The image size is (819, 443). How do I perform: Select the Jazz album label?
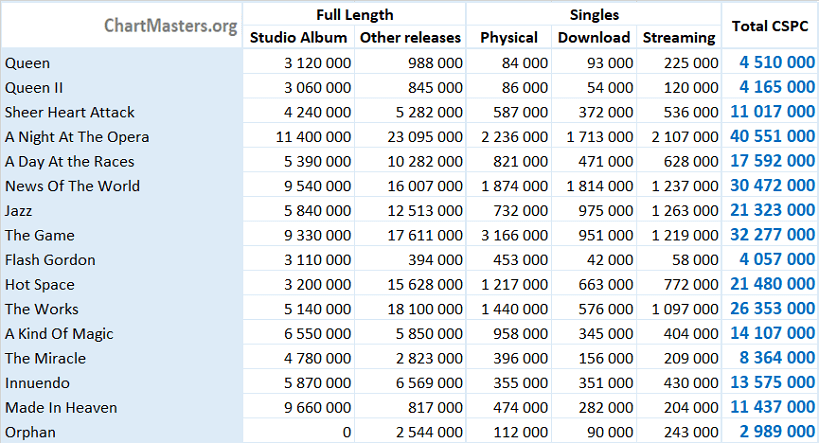click(x=18, y=211)
